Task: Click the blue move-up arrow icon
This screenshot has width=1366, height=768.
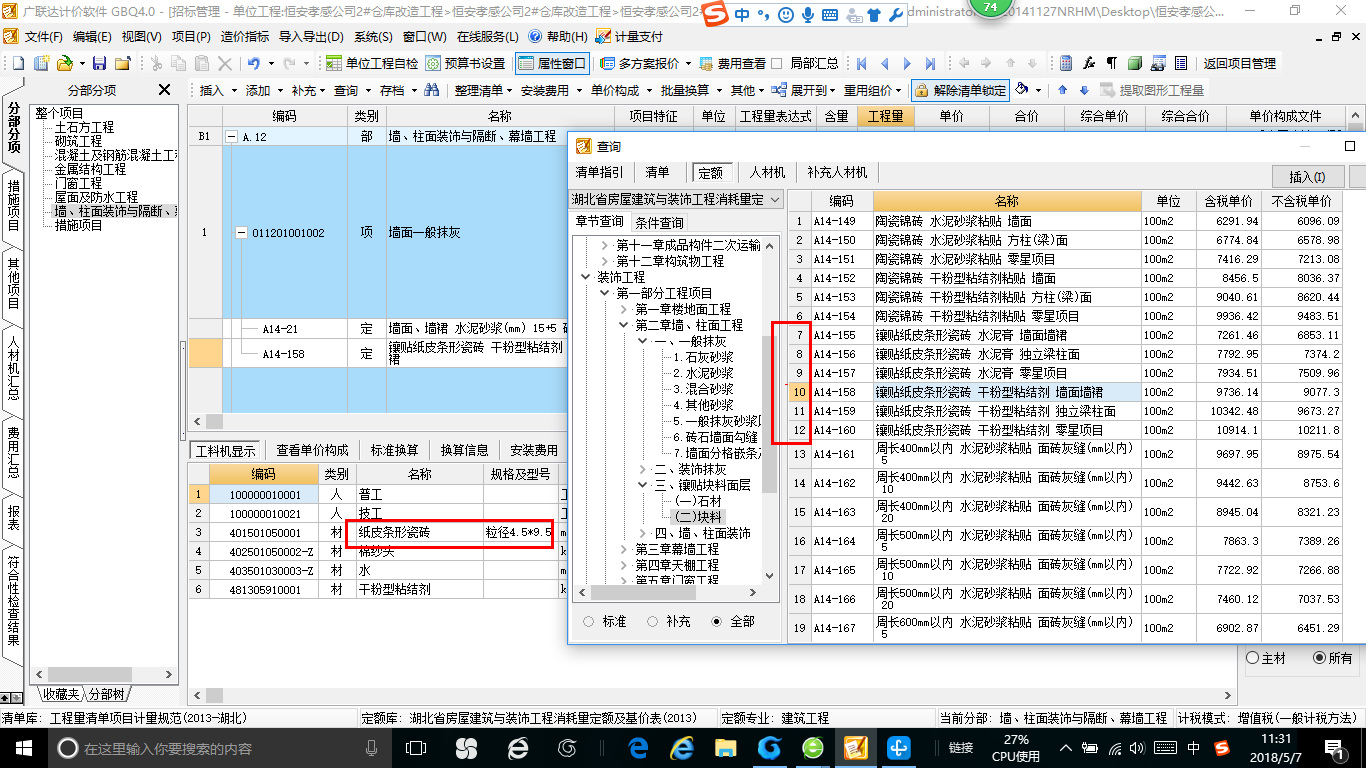Action: pos(1061,90)
